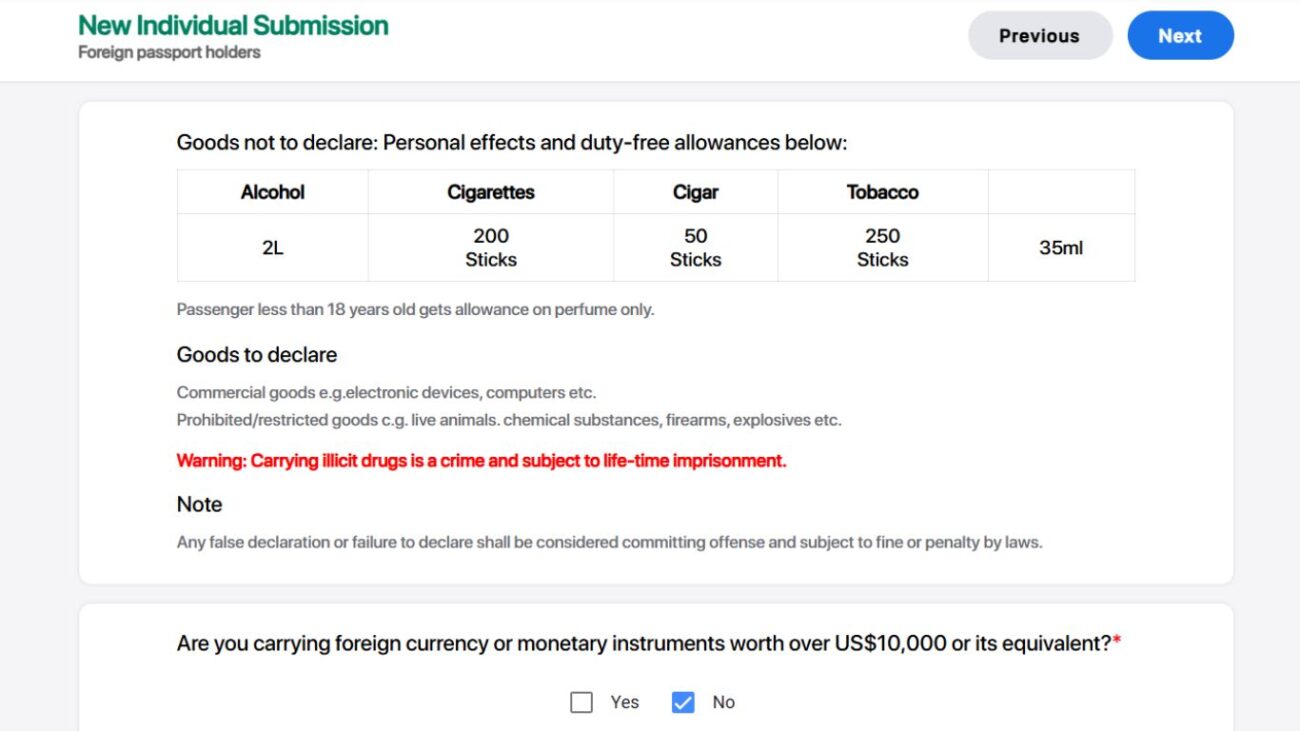Screen dimensions: 1300x731
Task: Click the Foreign passport holders subtitle
Action: click(x=169, y=52)
